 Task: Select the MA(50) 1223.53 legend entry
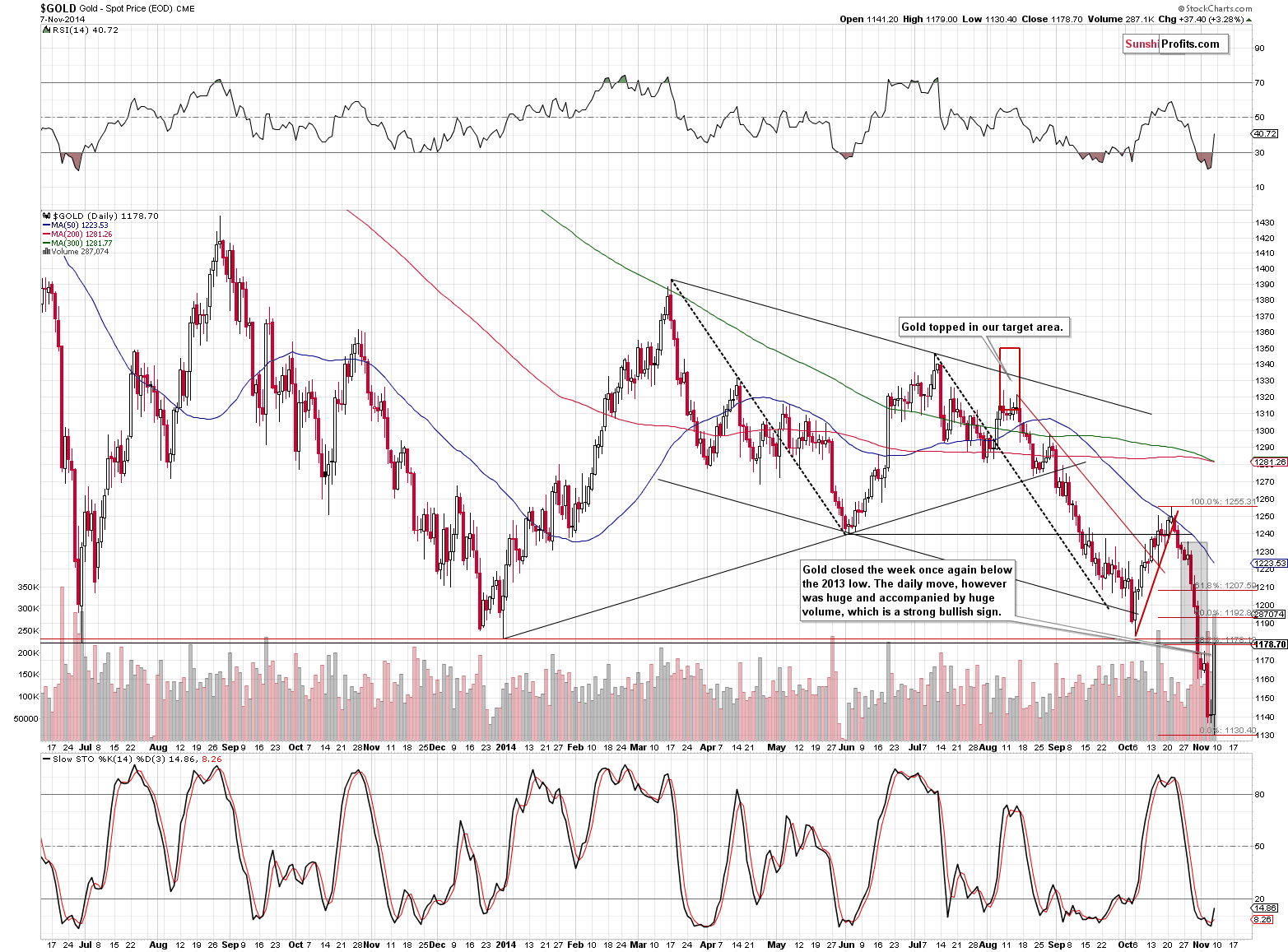[74, 225]
